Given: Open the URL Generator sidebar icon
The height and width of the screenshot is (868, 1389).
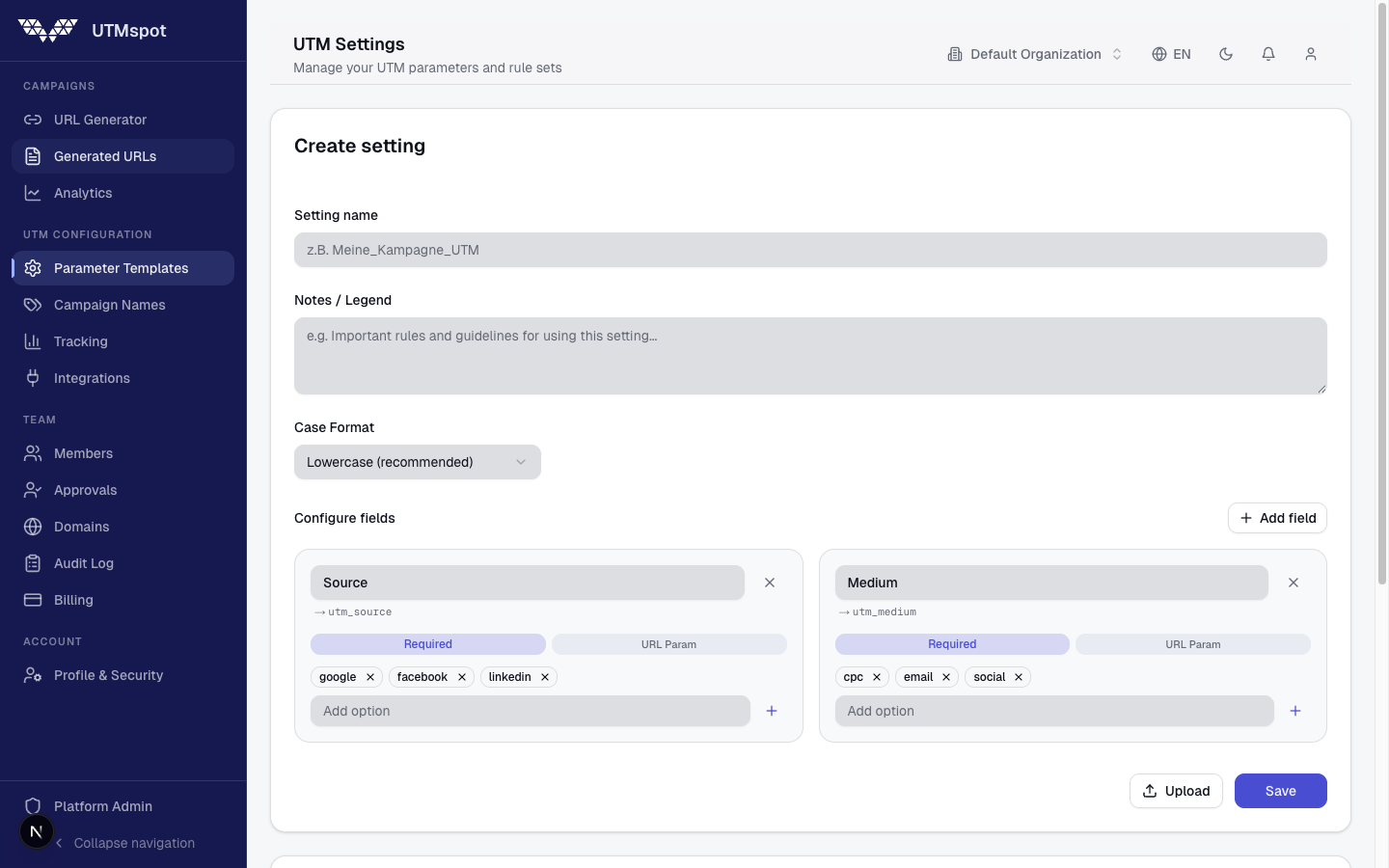Looking at the screenshot, I should 32,119.
